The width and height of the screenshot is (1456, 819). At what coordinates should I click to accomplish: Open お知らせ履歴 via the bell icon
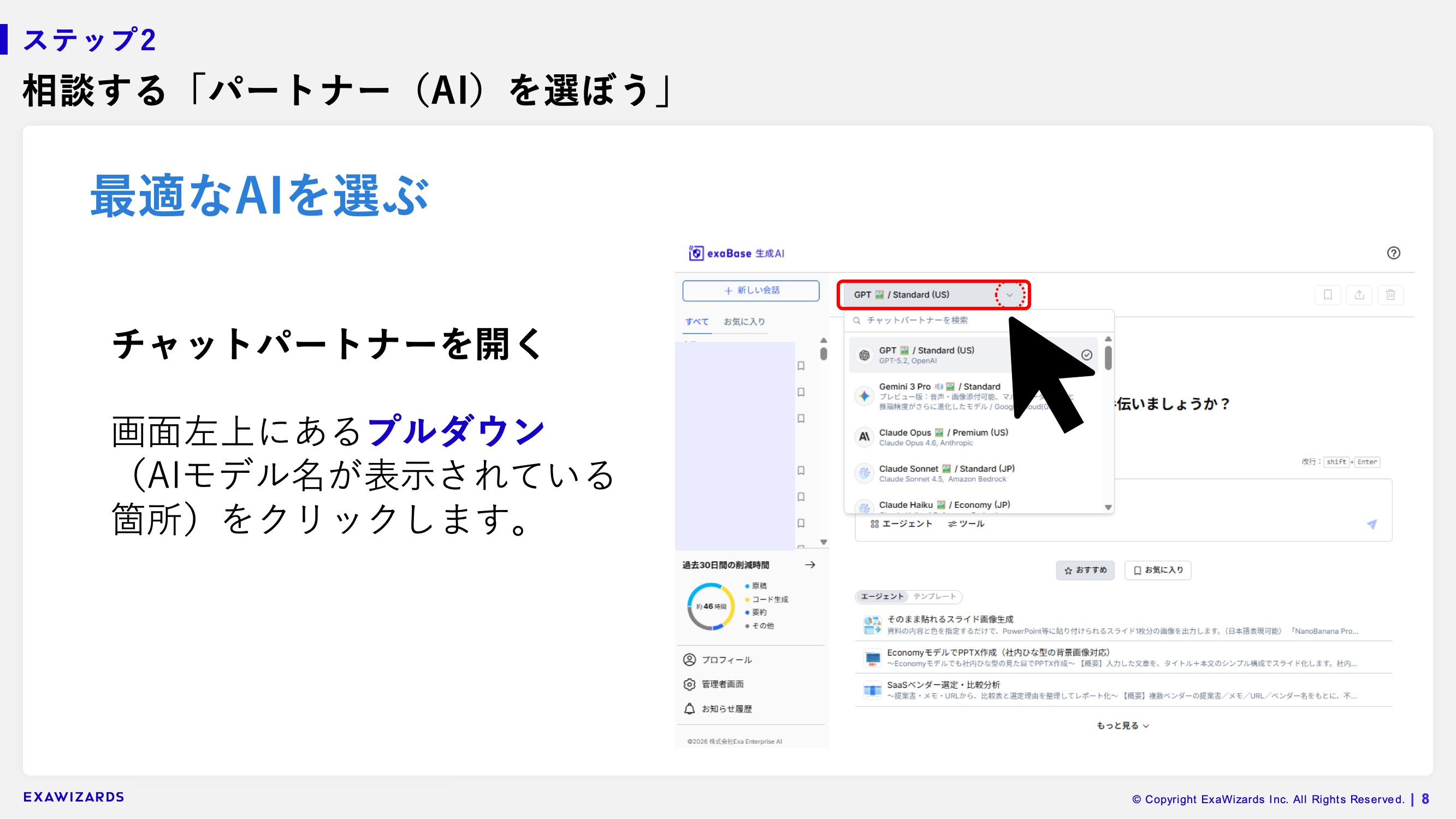click(x=690, y=709)
